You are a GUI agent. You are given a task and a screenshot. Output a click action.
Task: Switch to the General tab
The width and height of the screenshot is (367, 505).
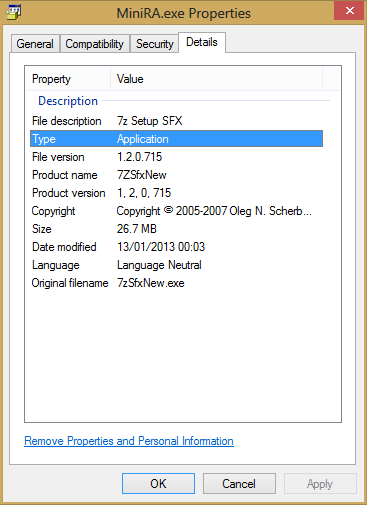pos(35,44)
